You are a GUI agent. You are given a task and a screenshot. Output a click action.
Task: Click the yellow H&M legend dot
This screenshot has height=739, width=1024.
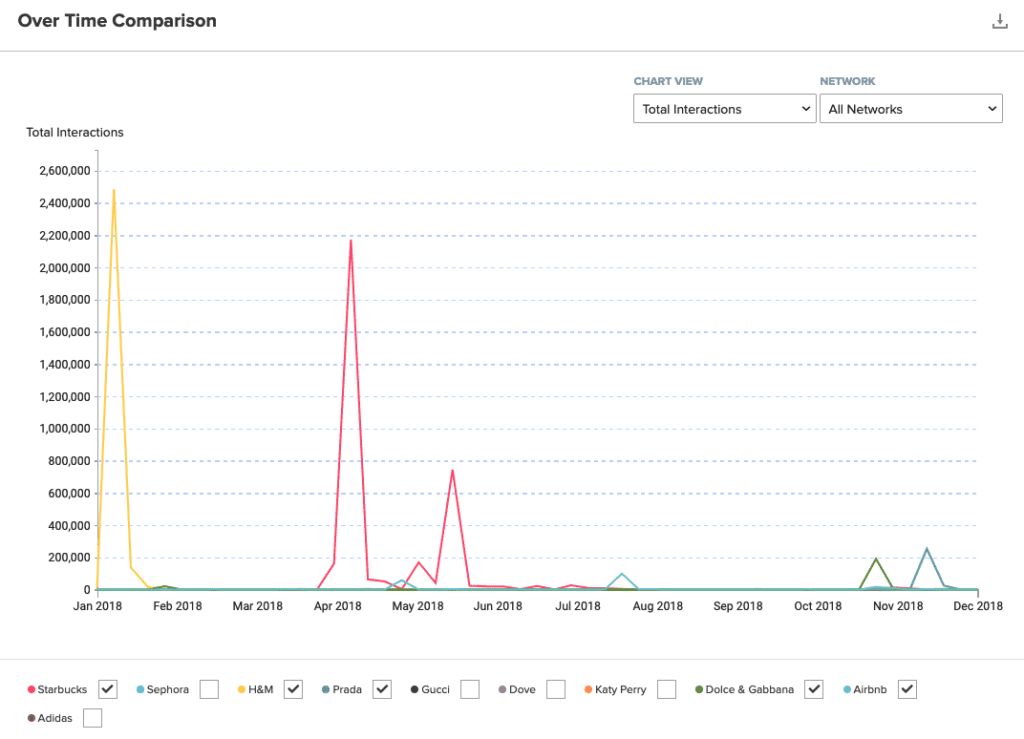click(x=242, y=690)
